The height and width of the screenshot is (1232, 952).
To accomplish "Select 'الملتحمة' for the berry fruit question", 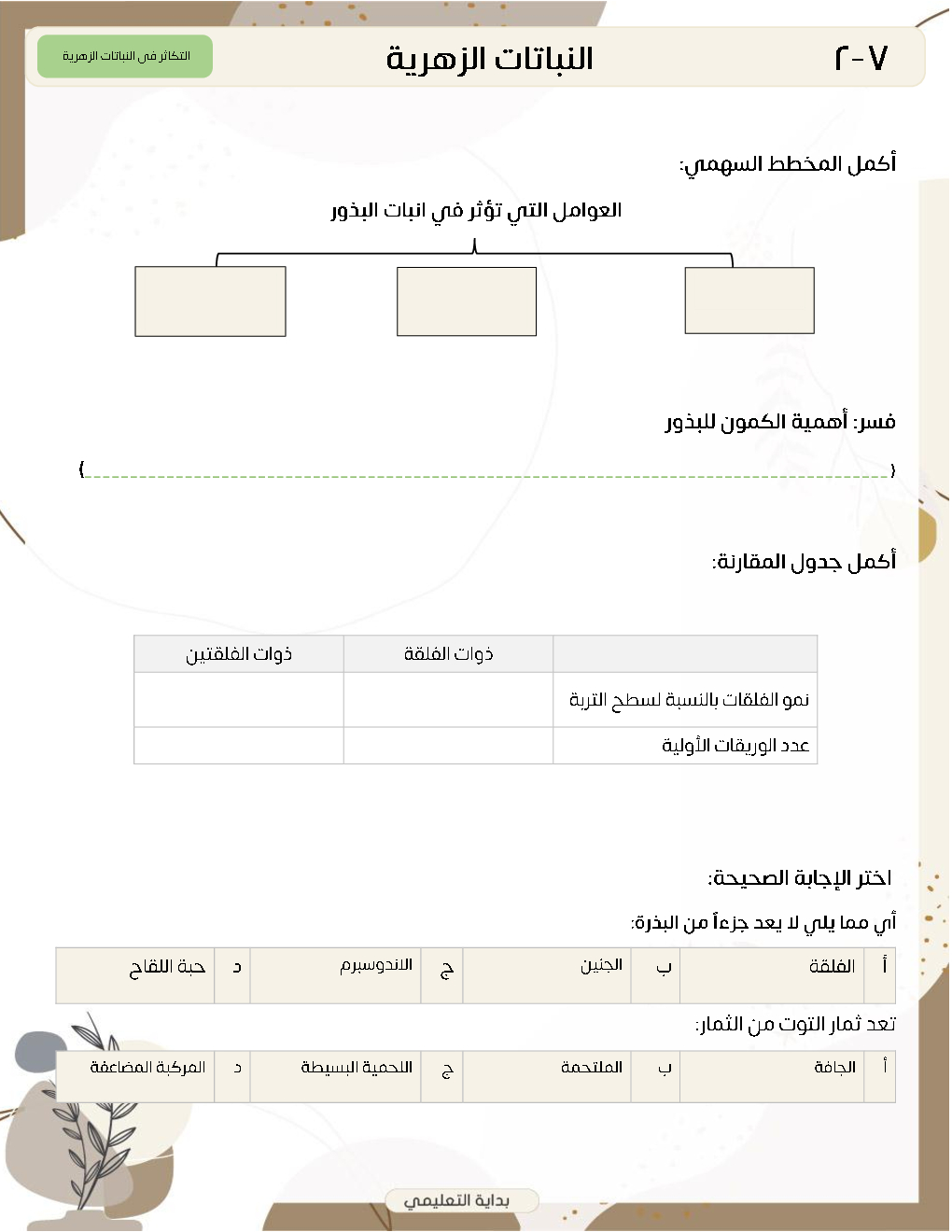I will point(592,1068).
